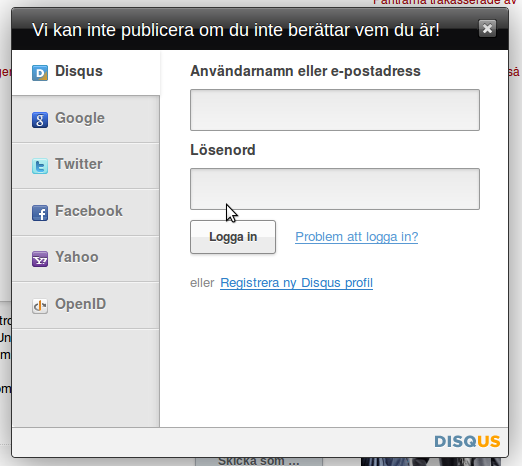
Task: Focus the Lösenord password field
Action: [335, 189]
